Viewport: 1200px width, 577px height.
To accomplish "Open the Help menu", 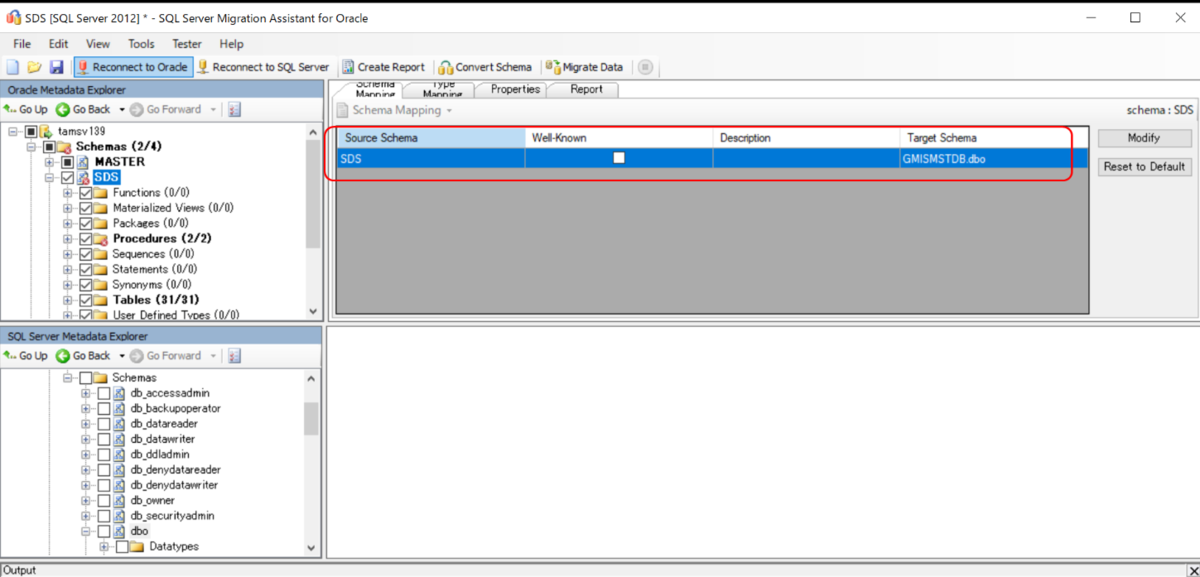I will 231,44.
